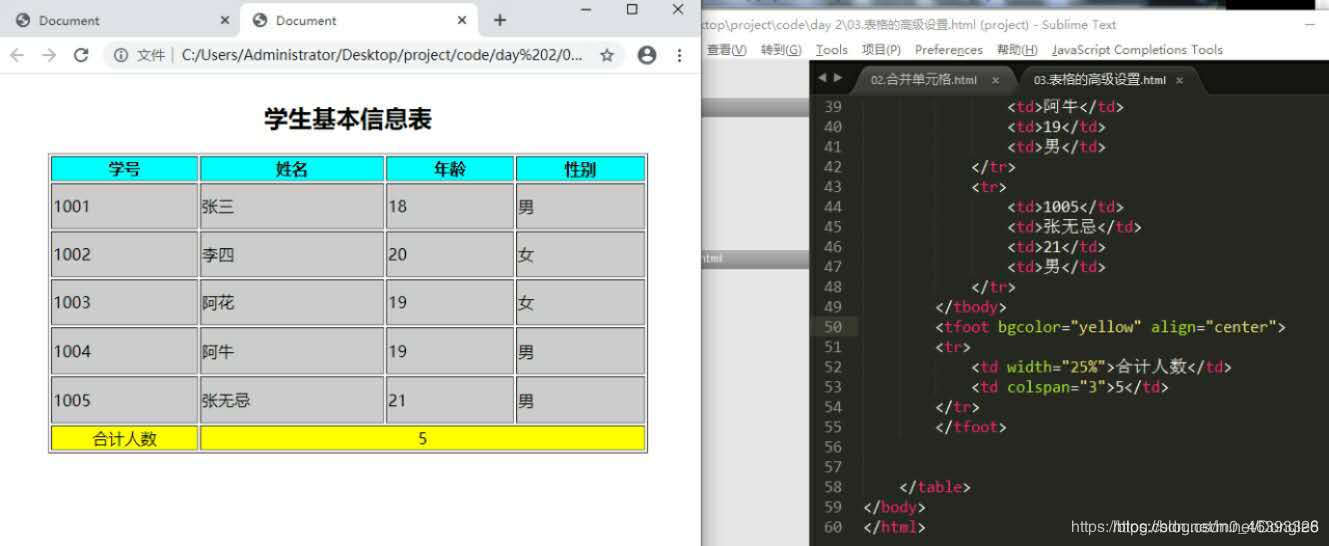
Task: View site information icon in address bar
Action: [121, 56]
